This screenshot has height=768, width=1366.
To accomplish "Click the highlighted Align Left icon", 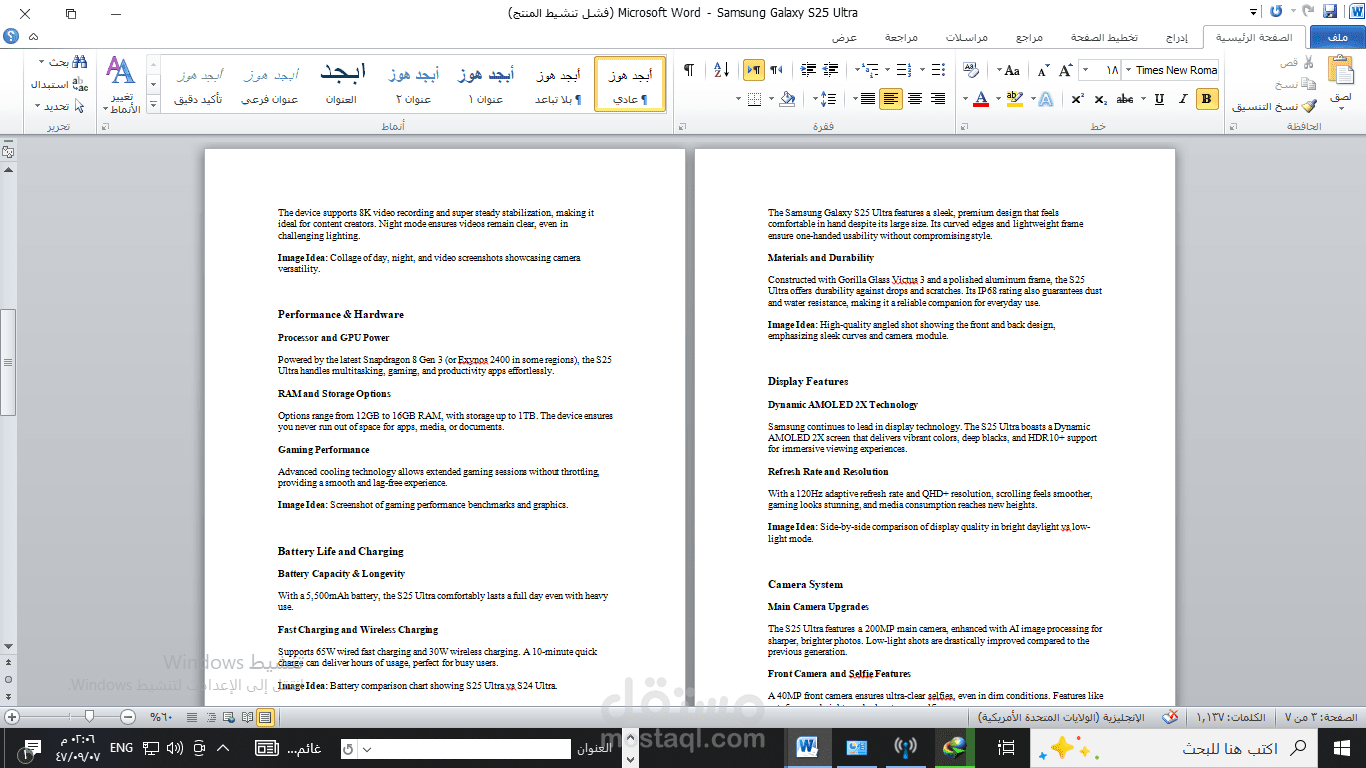I will coord(891,99).
